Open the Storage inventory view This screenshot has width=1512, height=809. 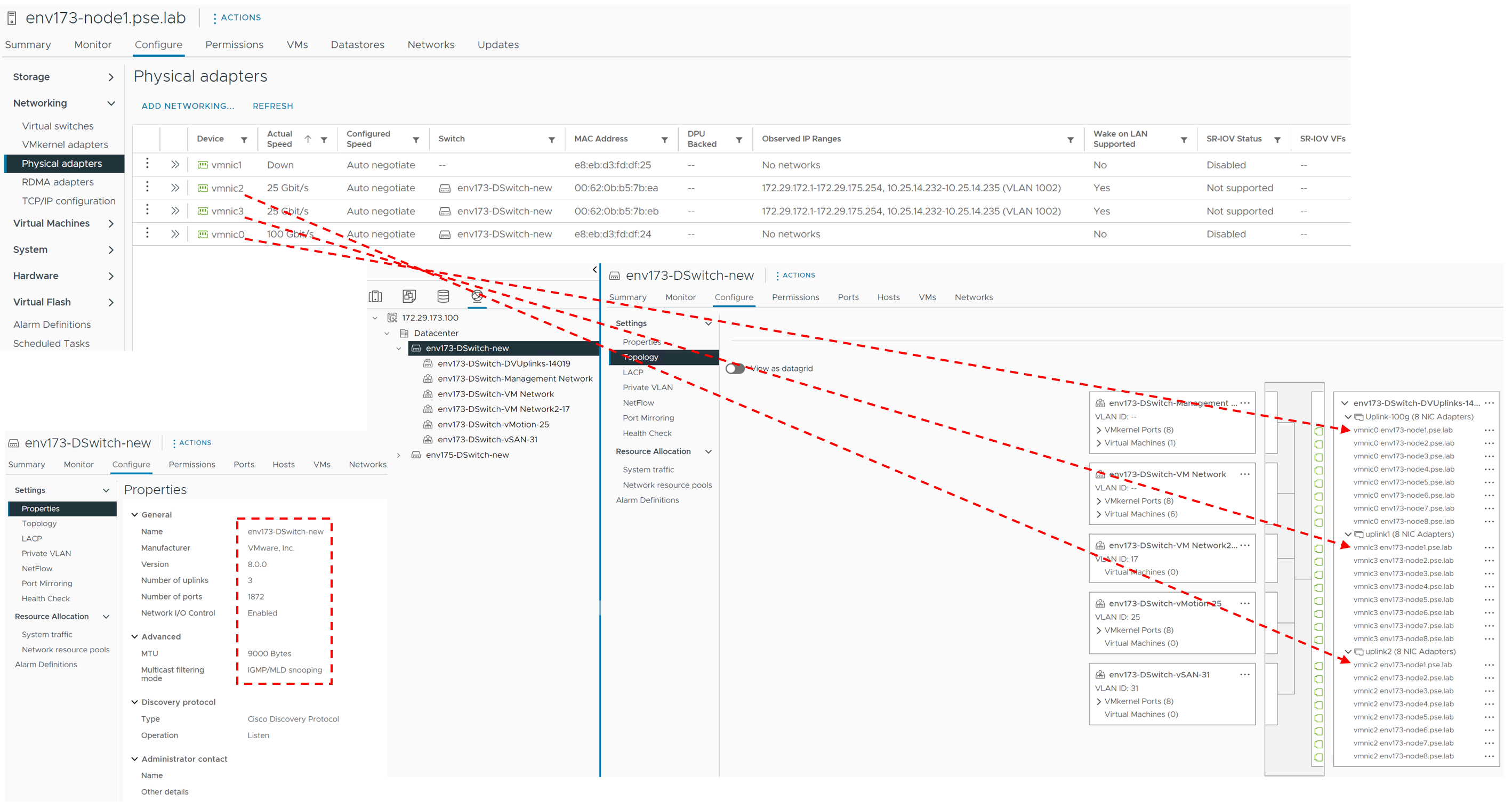click(x=443, y=297)
